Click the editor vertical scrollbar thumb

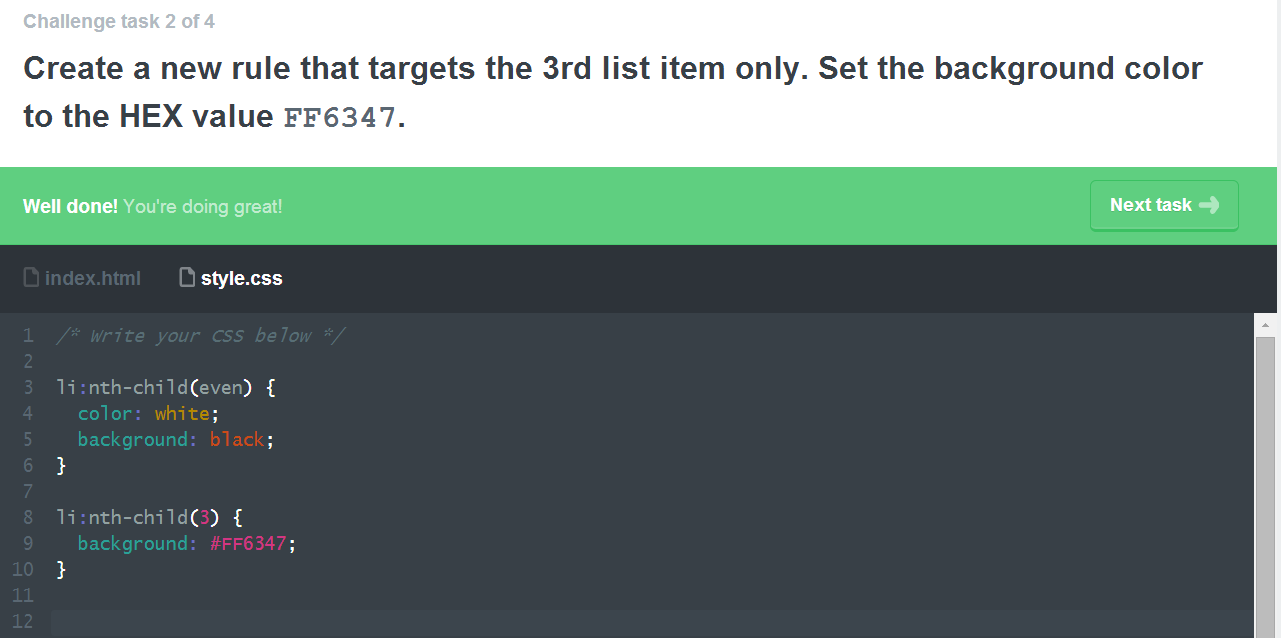click(x=1265, y=480)
